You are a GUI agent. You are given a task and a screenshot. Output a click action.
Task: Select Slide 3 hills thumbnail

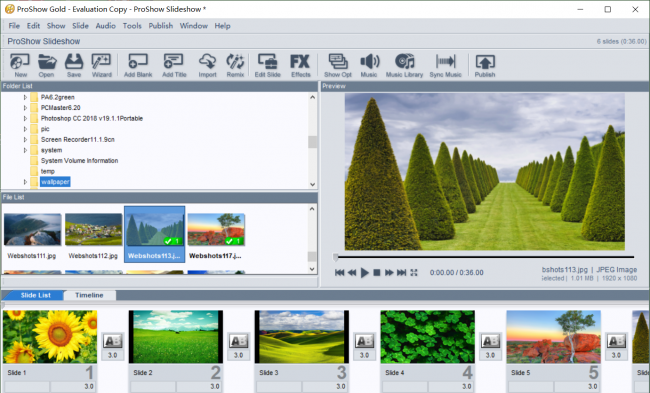[x=301, y=337]
